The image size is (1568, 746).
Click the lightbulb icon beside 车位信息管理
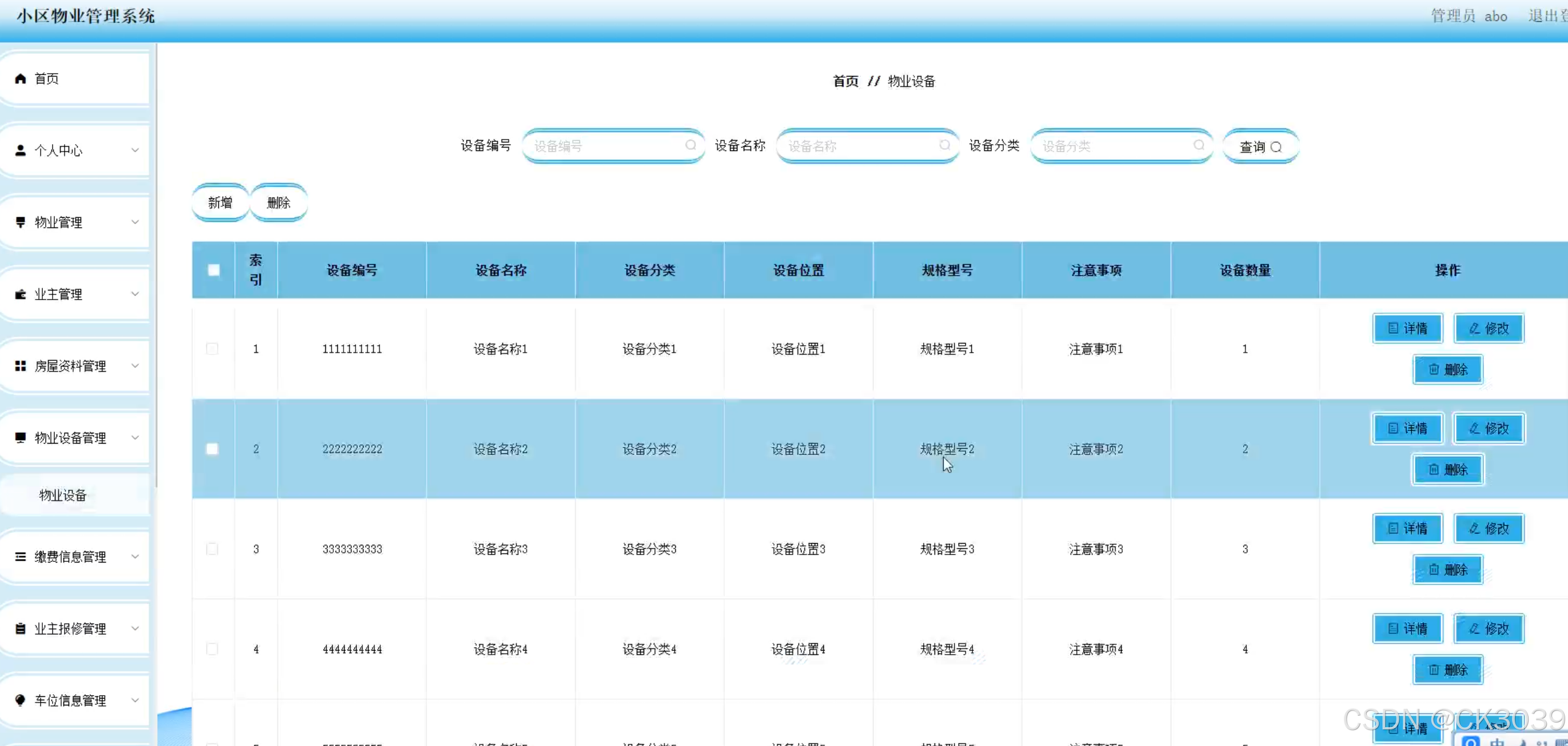pos(21,700)
